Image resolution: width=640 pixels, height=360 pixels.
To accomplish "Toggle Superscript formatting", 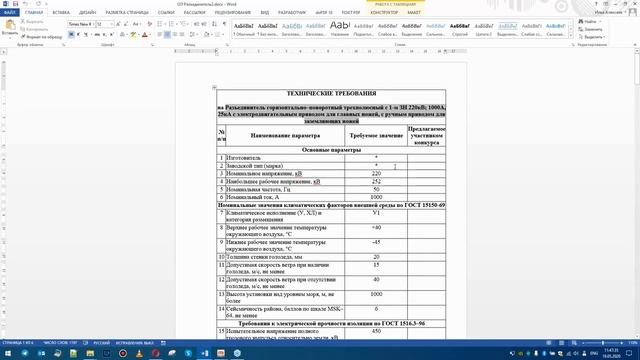I will (x=111, y=35).
